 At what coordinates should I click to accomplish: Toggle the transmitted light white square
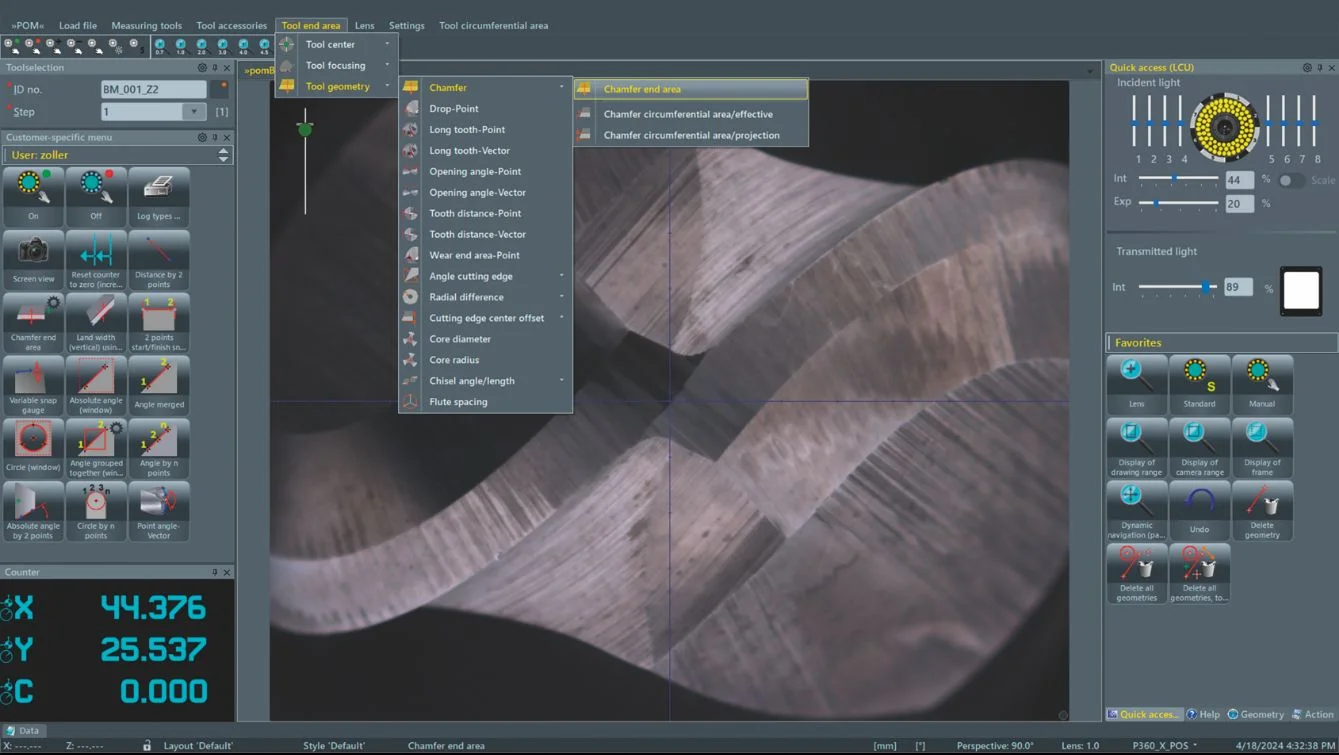click(x=1301, y=291)
